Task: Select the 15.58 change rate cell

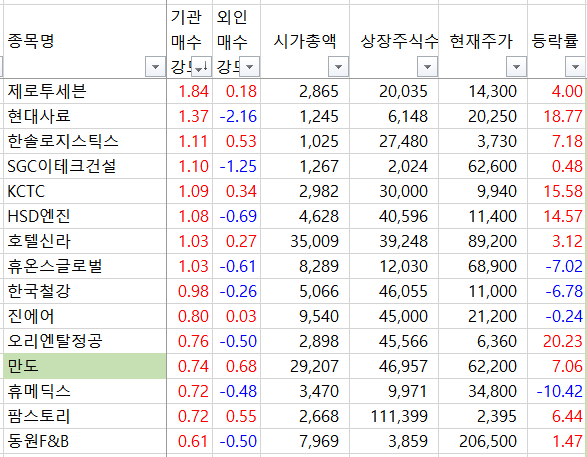Action: click(557, 191)
